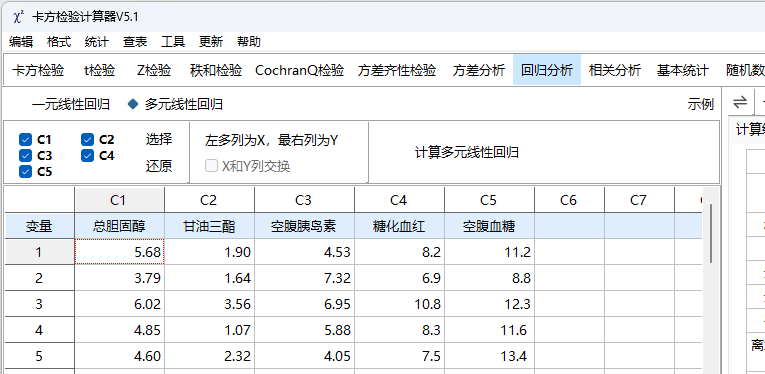This screenshot has height=374, width=765.
Task: Click the 变量 row header
Action: coord(40,226)
